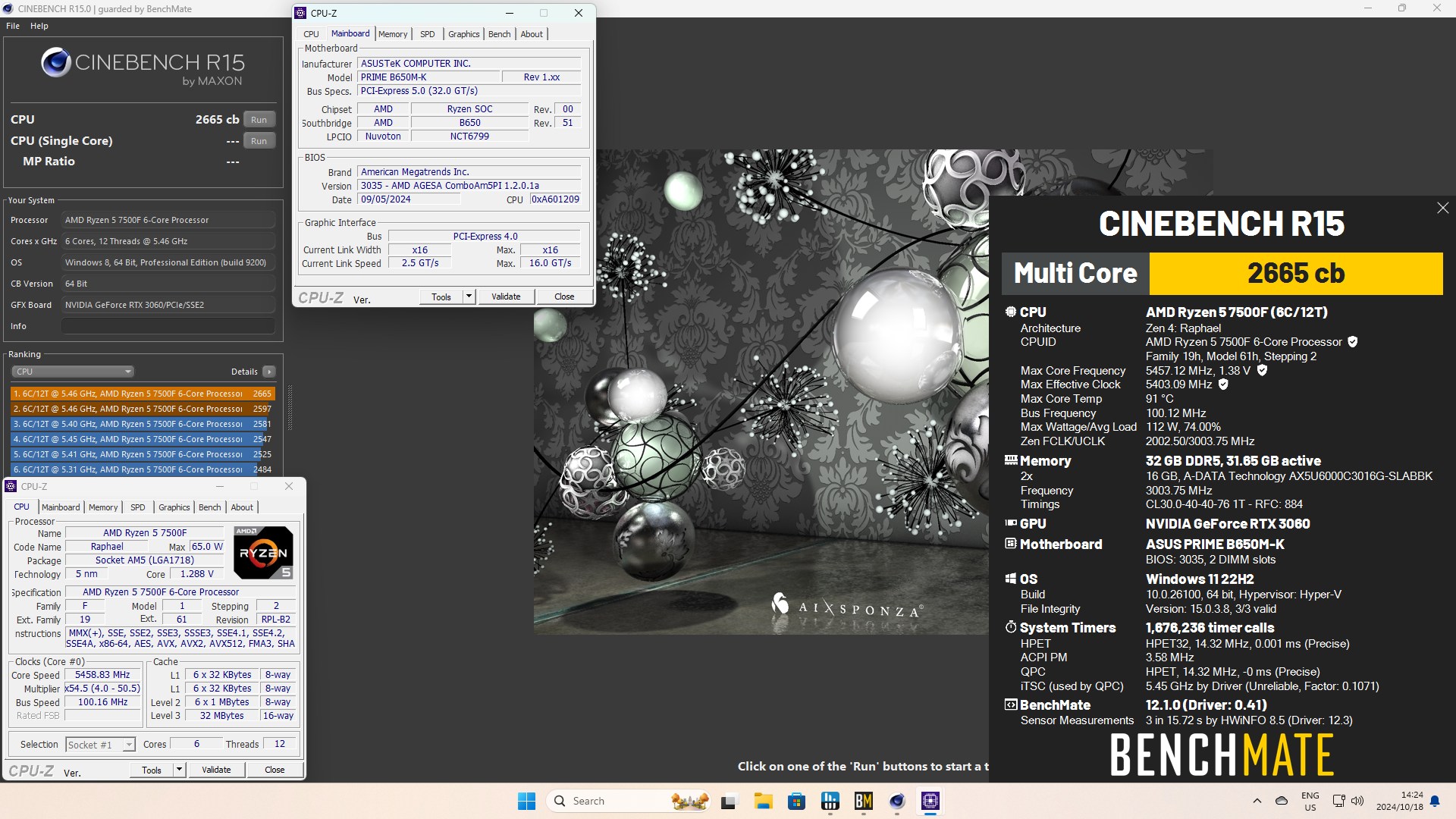Open About tab in bottom CPU-Z window

point(242,507)
